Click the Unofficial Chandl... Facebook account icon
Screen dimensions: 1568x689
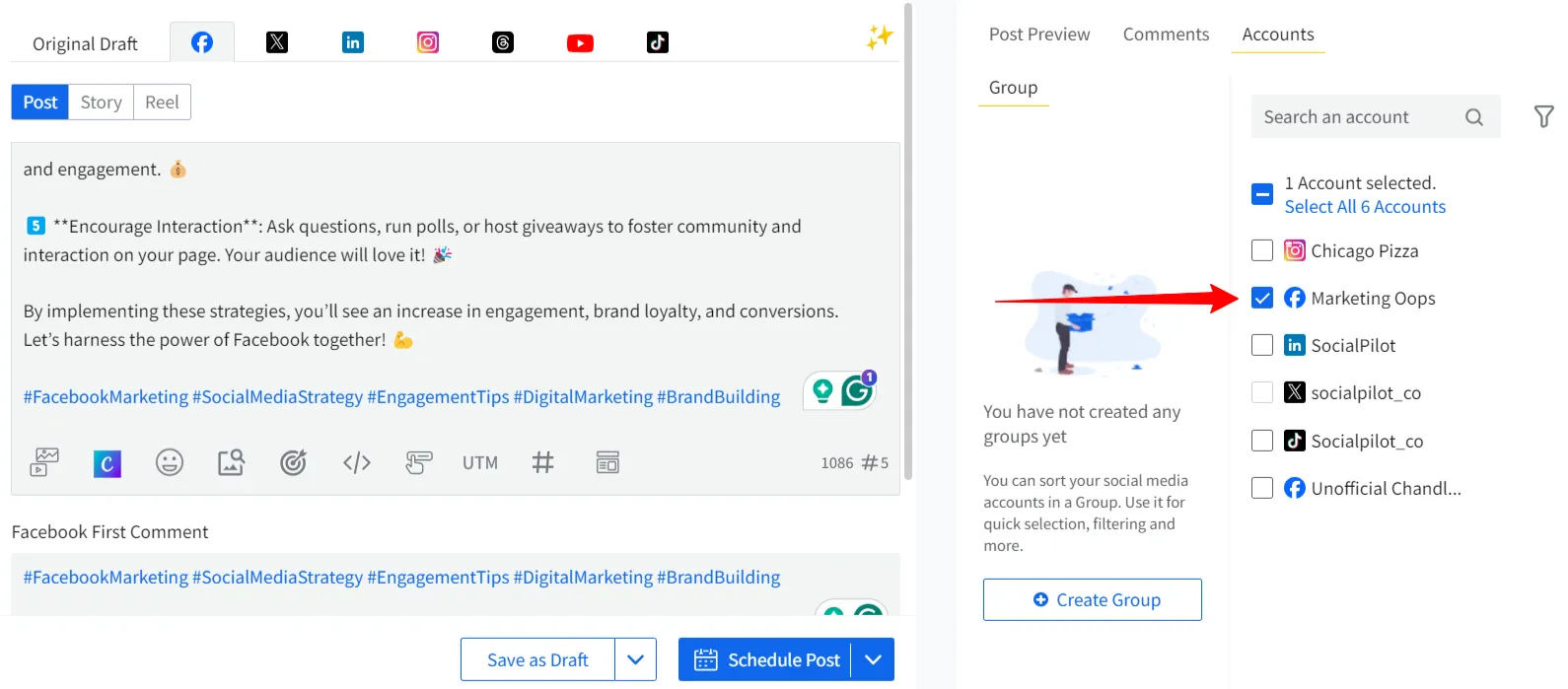[x=1295, y=488]
